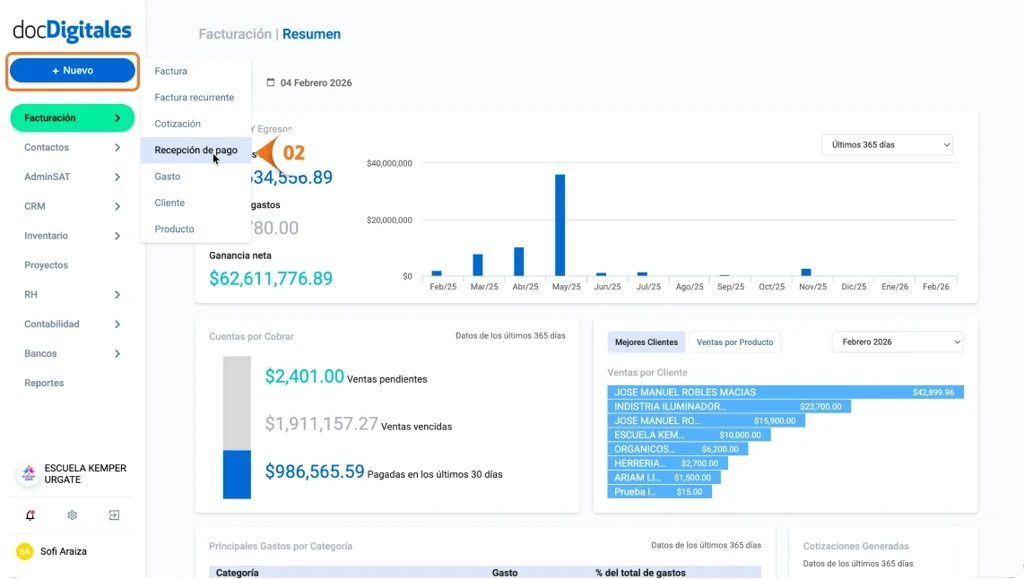Select Recepción de pago from menu

(x=196, y=150)
